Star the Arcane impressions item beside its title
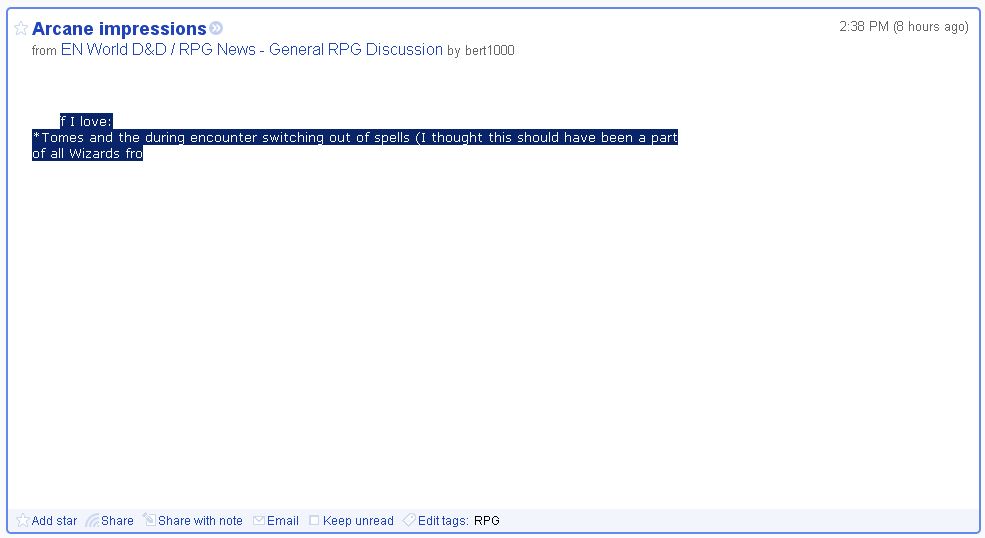This screenshot has height=538, width=985. (21, 29)
